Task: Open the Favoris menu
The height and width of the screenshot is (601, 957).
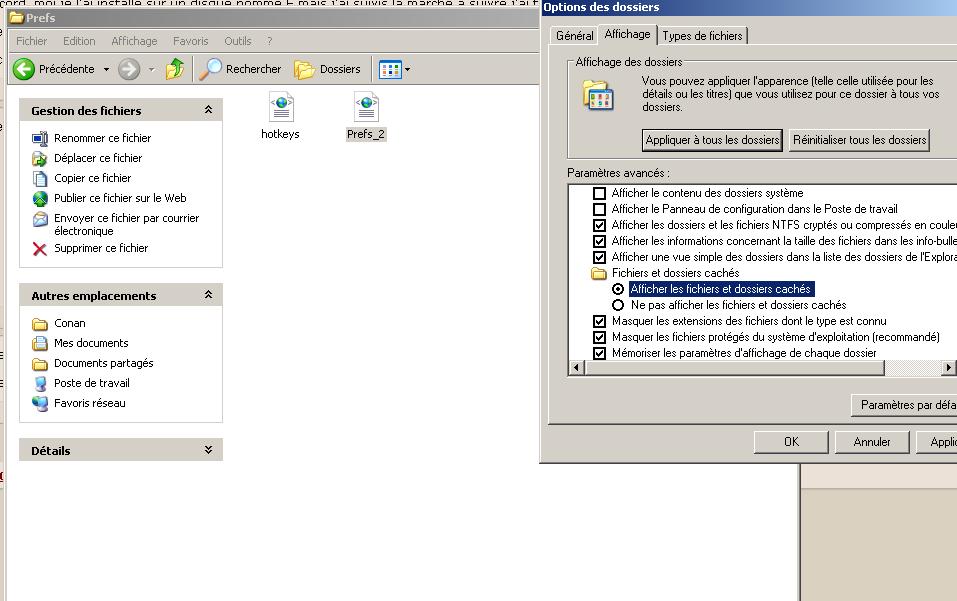Action: [x=190, y=41]
